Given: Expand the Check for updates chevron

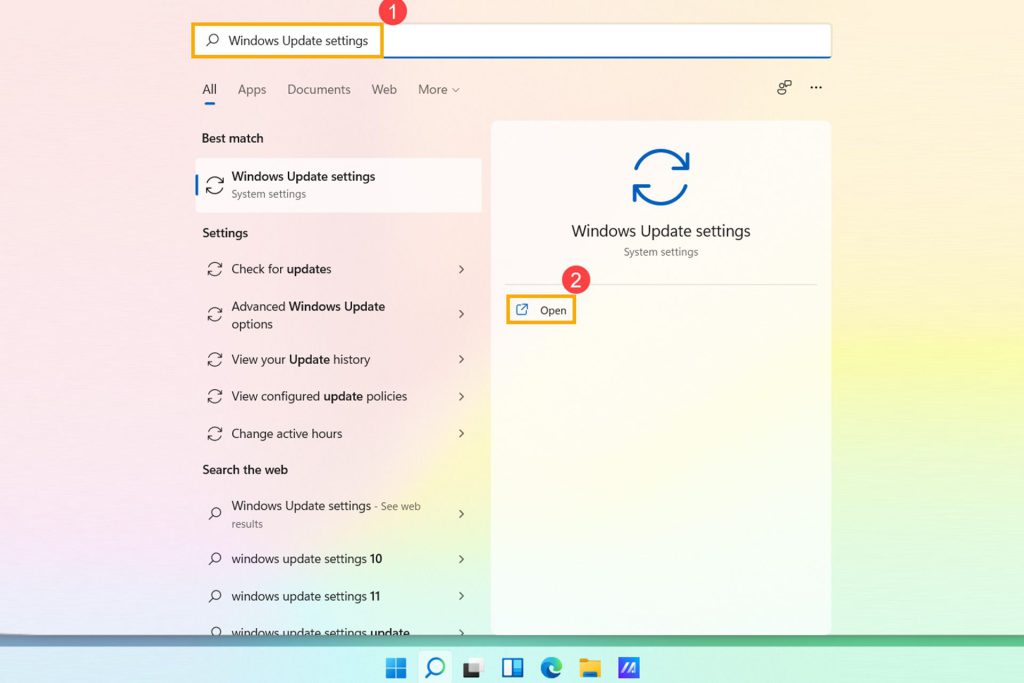Looking at the screenshot, I should tap(460, 269).
